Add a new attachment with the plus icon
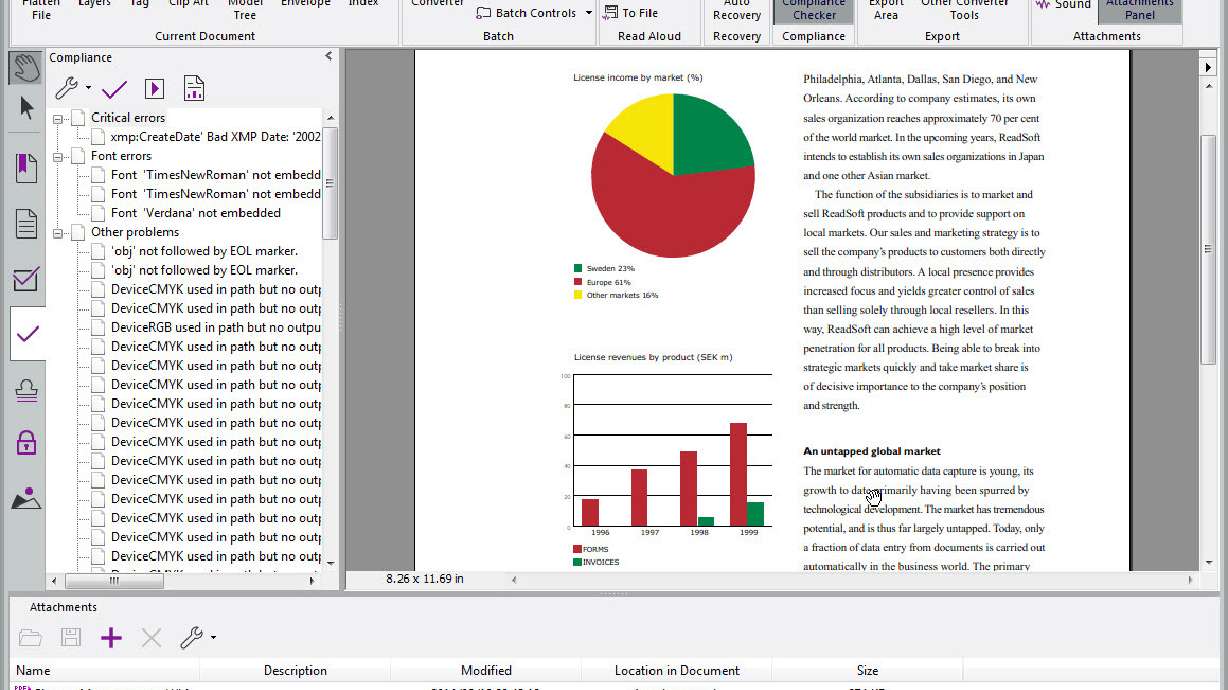 (111, 637)
